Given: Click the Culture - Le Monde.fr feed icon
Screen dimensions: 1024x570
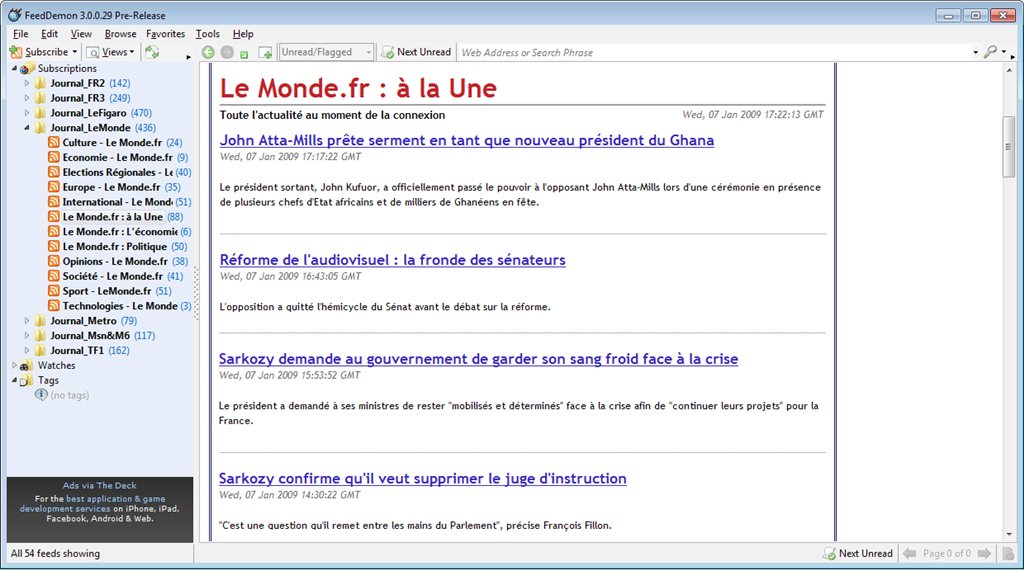Looking at the screenshot, I should tap(54, 142).
